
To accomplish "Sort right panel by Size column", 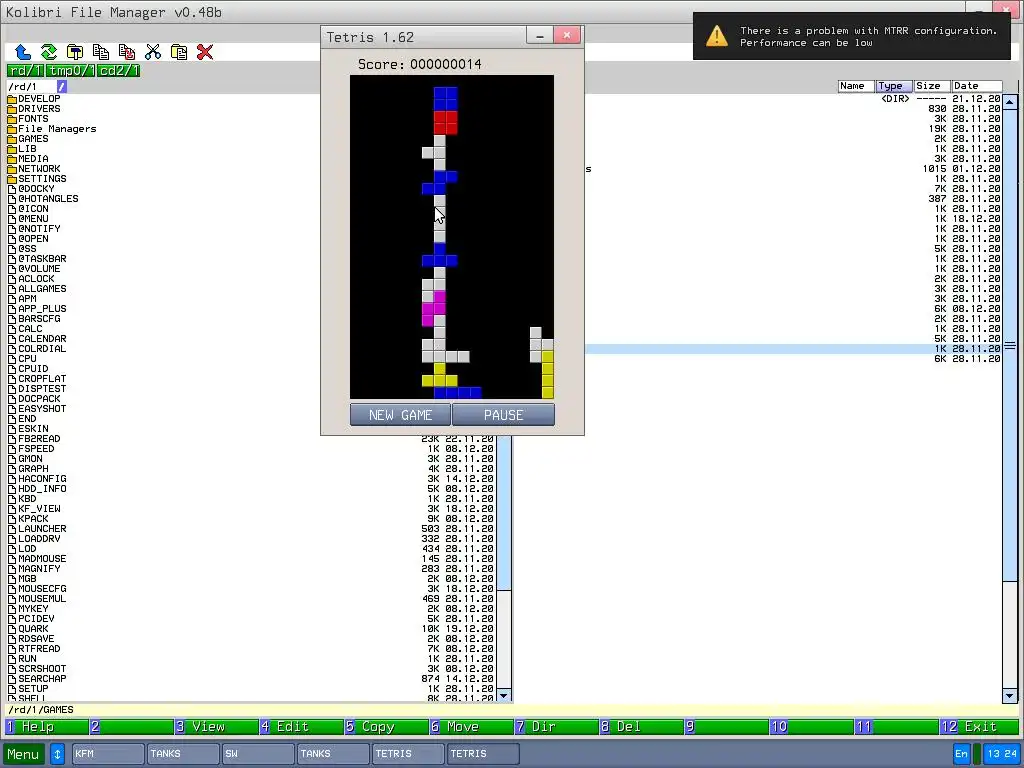I will pyautogui.click(x=932, y=86).
